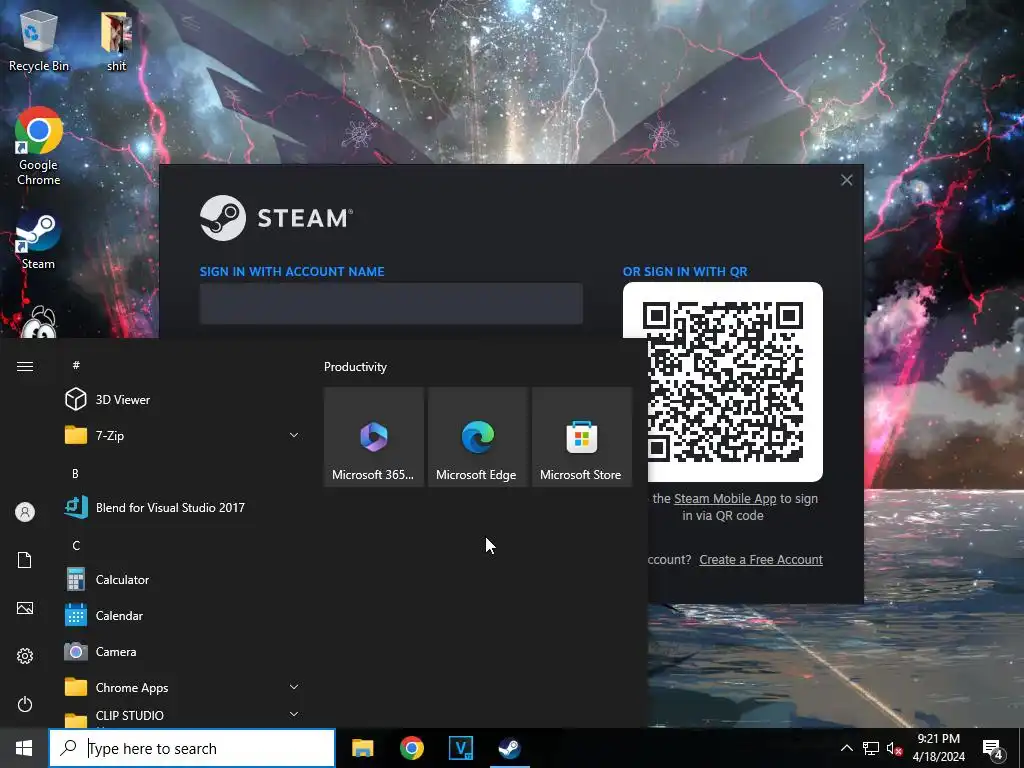Expand the 7-Zip folder
This screenshot has height=768, width=1024.
[x=183, y=436]
